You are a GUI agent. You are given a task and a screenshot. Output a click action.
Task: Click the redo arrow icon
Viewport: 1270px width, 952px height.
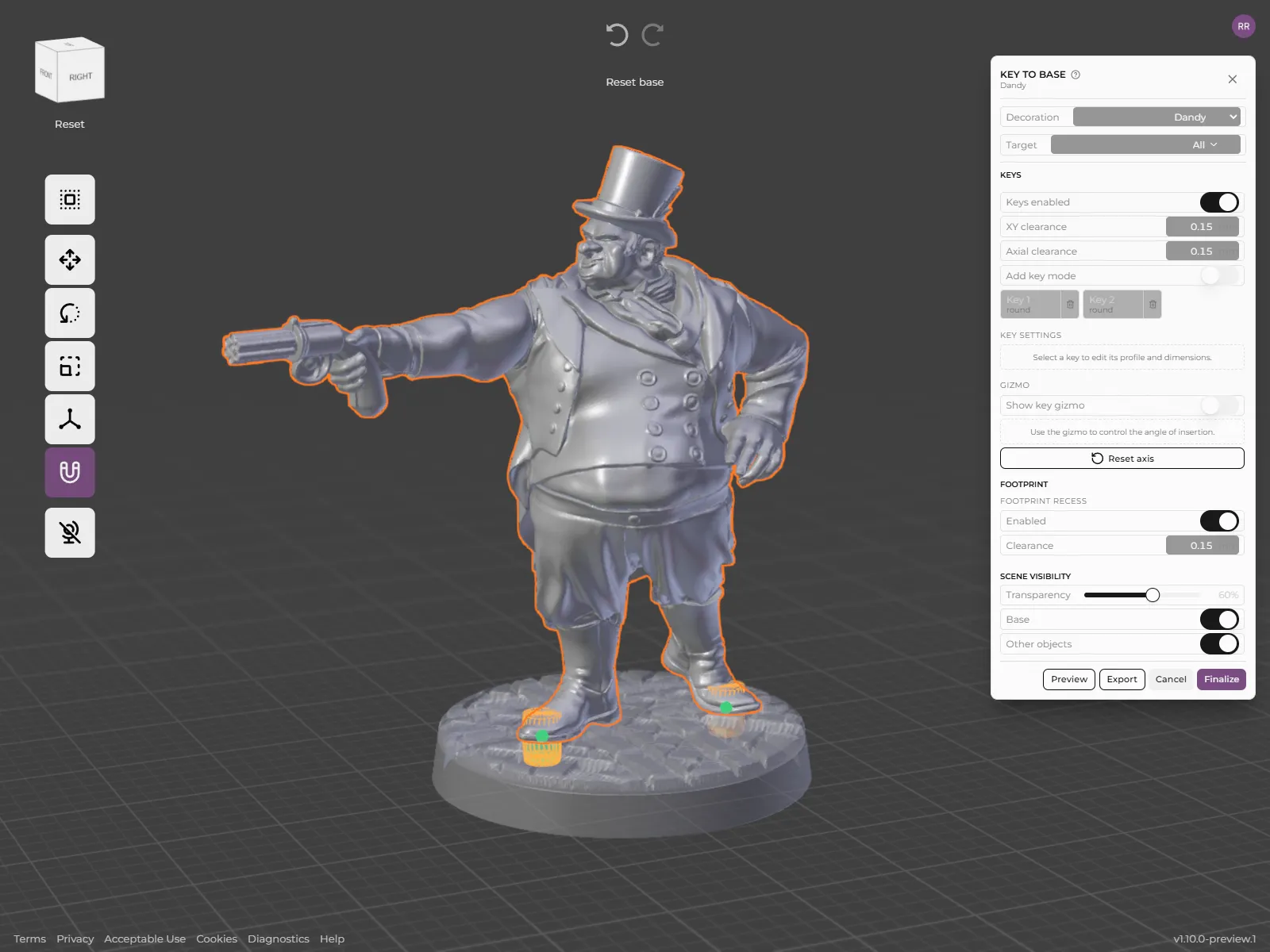[652, 35]
